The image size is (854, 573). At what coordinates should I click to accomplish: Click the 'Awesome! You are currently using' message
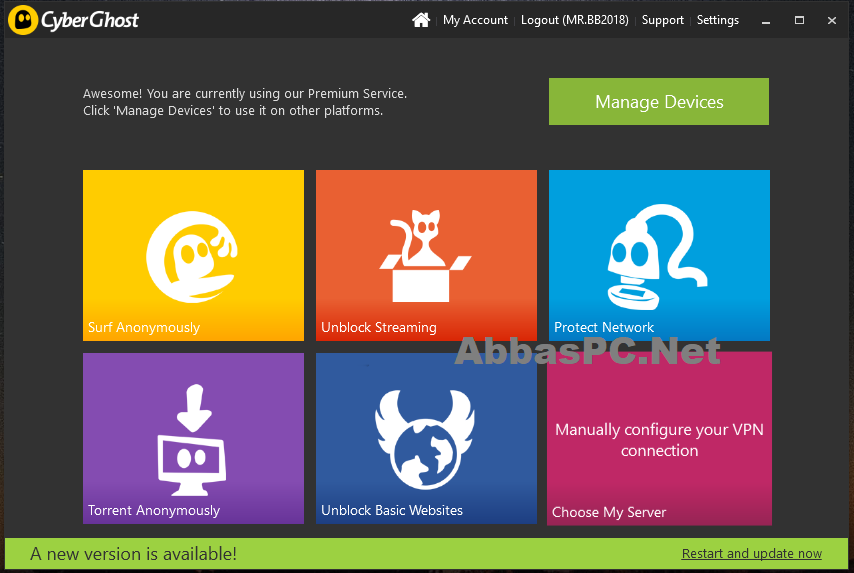pos(245,102)
